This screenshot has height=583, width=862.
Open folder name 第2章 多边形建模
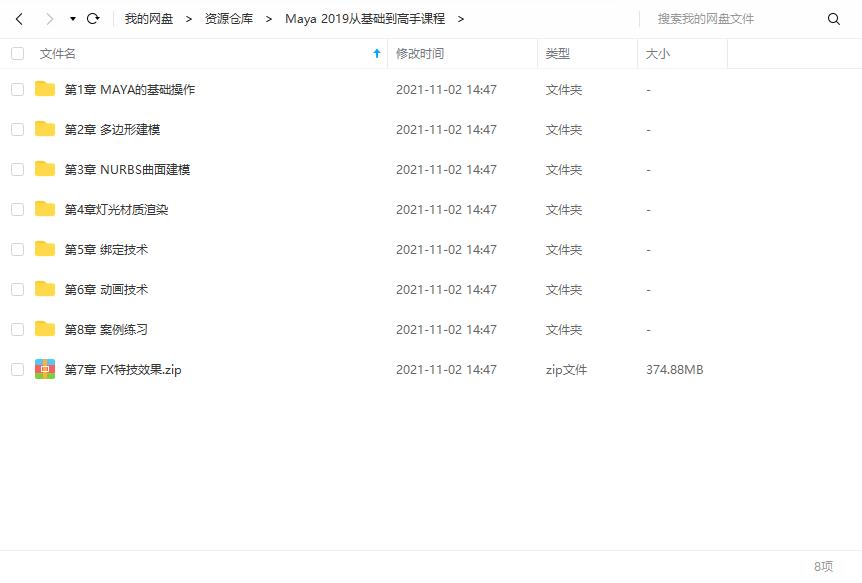(112, 130)
